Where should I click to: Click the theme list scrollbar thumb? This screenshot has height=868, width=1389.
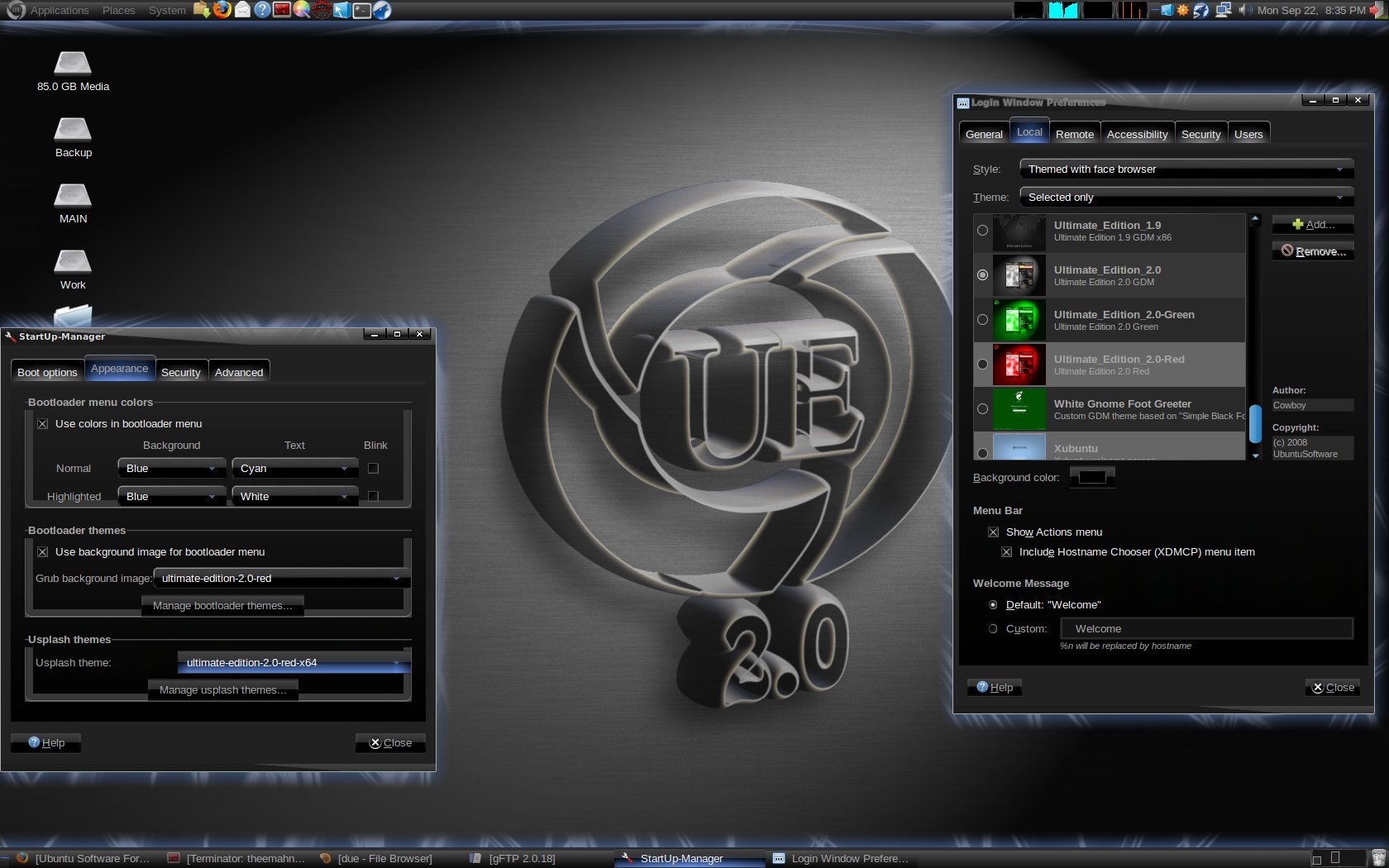(1255, 424)
